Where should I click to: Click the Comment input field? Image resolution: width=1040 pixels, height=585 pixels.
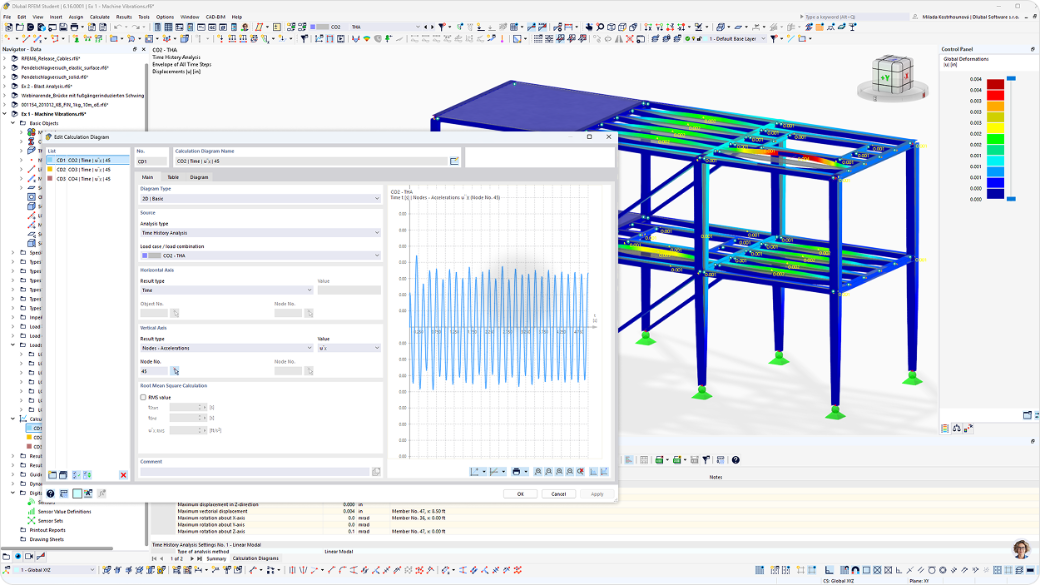pos(255,472)
